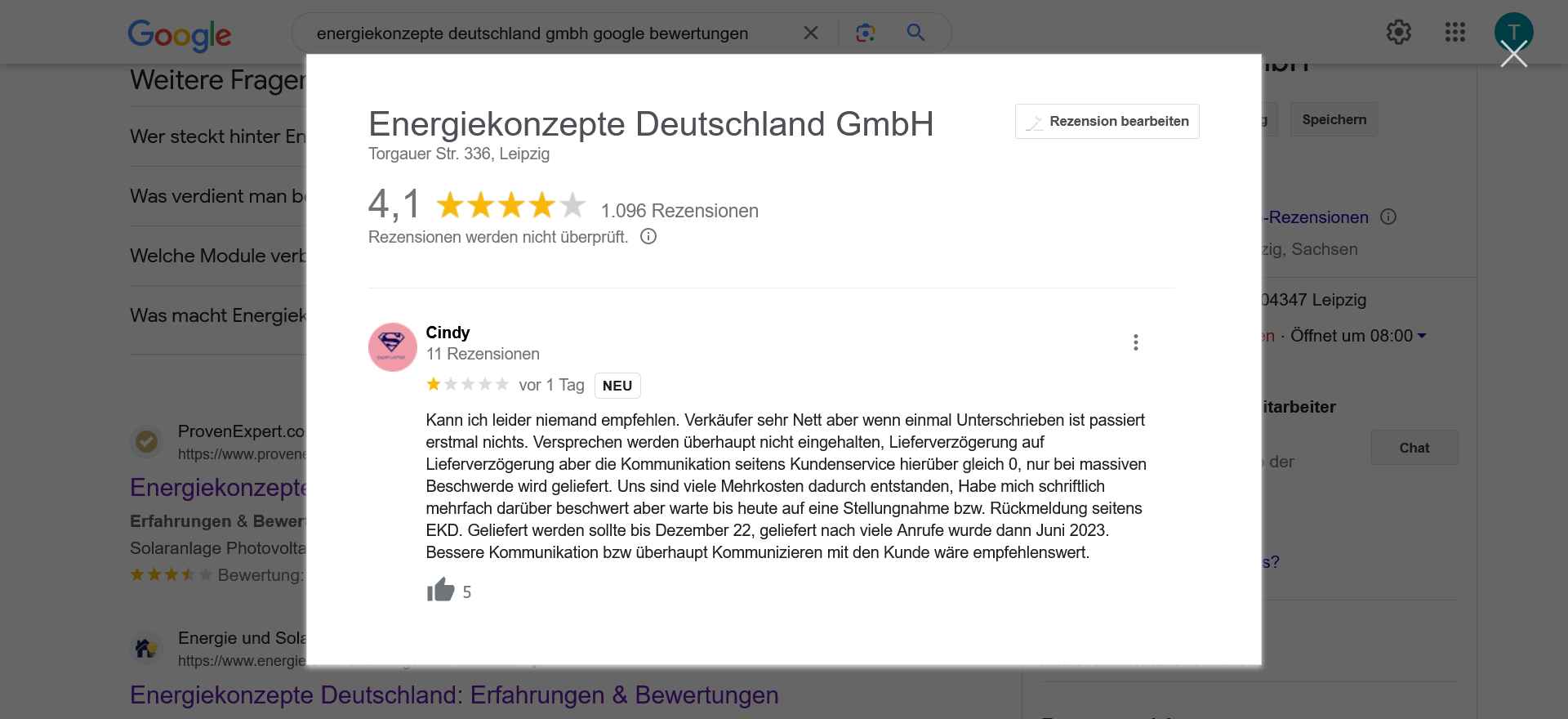
Task: Open Cindy's review options menu
Action: [x=1135, y=342]
